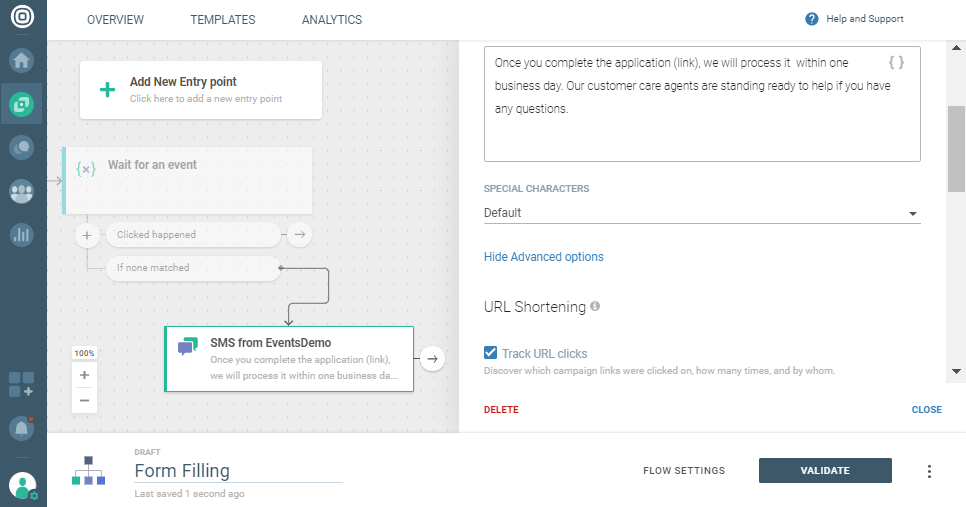Open the Conversations chat icon in sidebar

(x=21, y=148)
